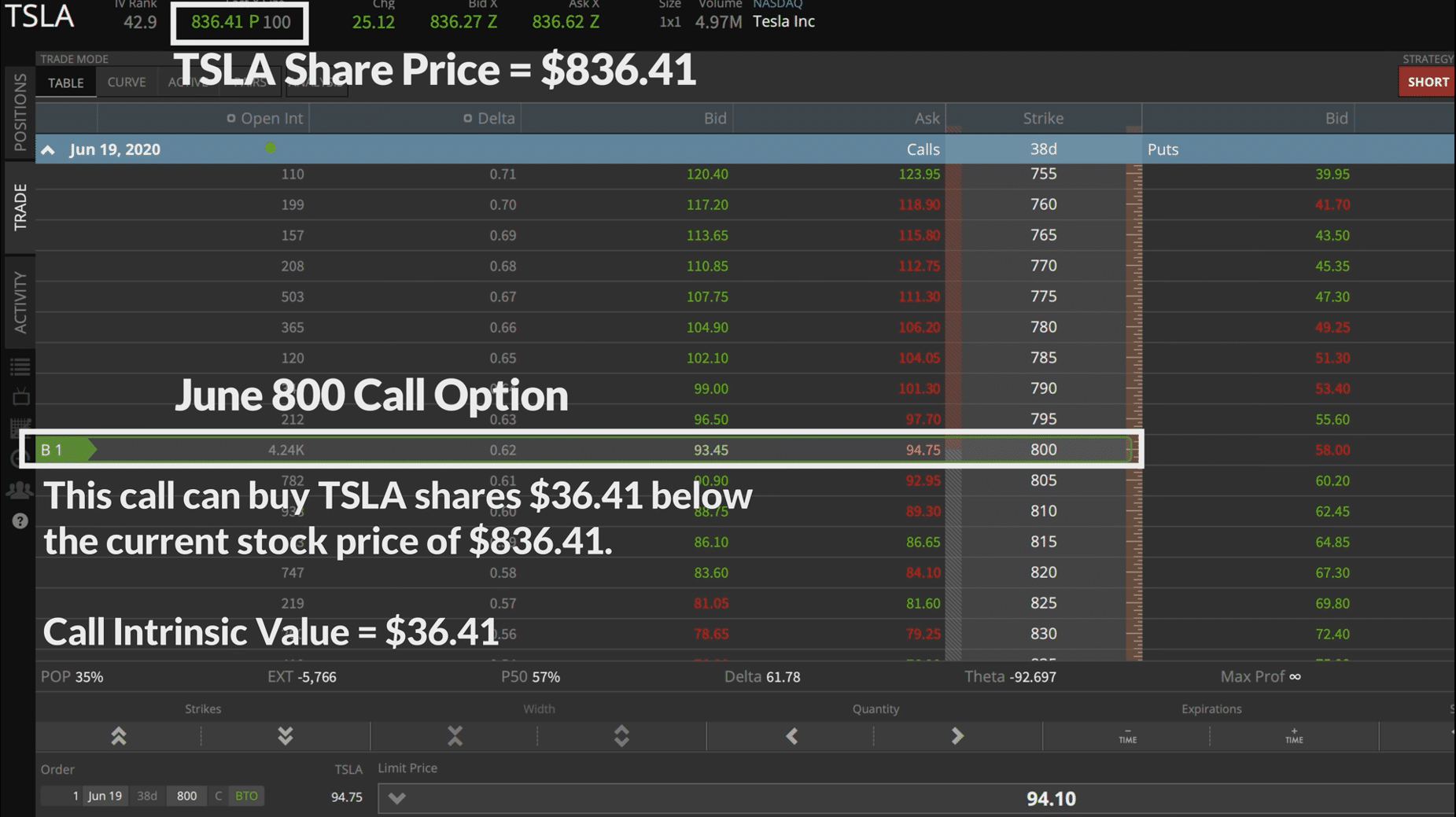Collapse the Jun 19, 2020 expiration row
The image size is (1456, 817).
tap(48, 149)
